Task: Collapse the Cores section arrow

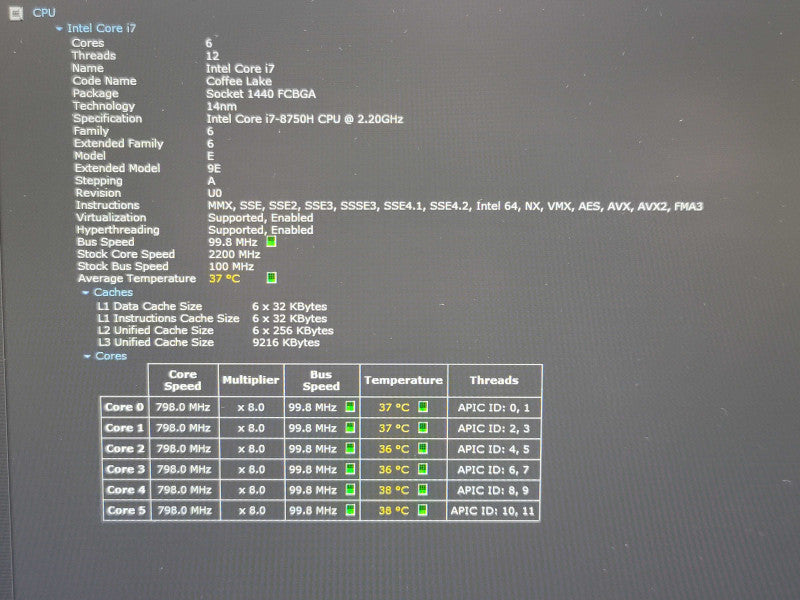Action: coord(87,356)
